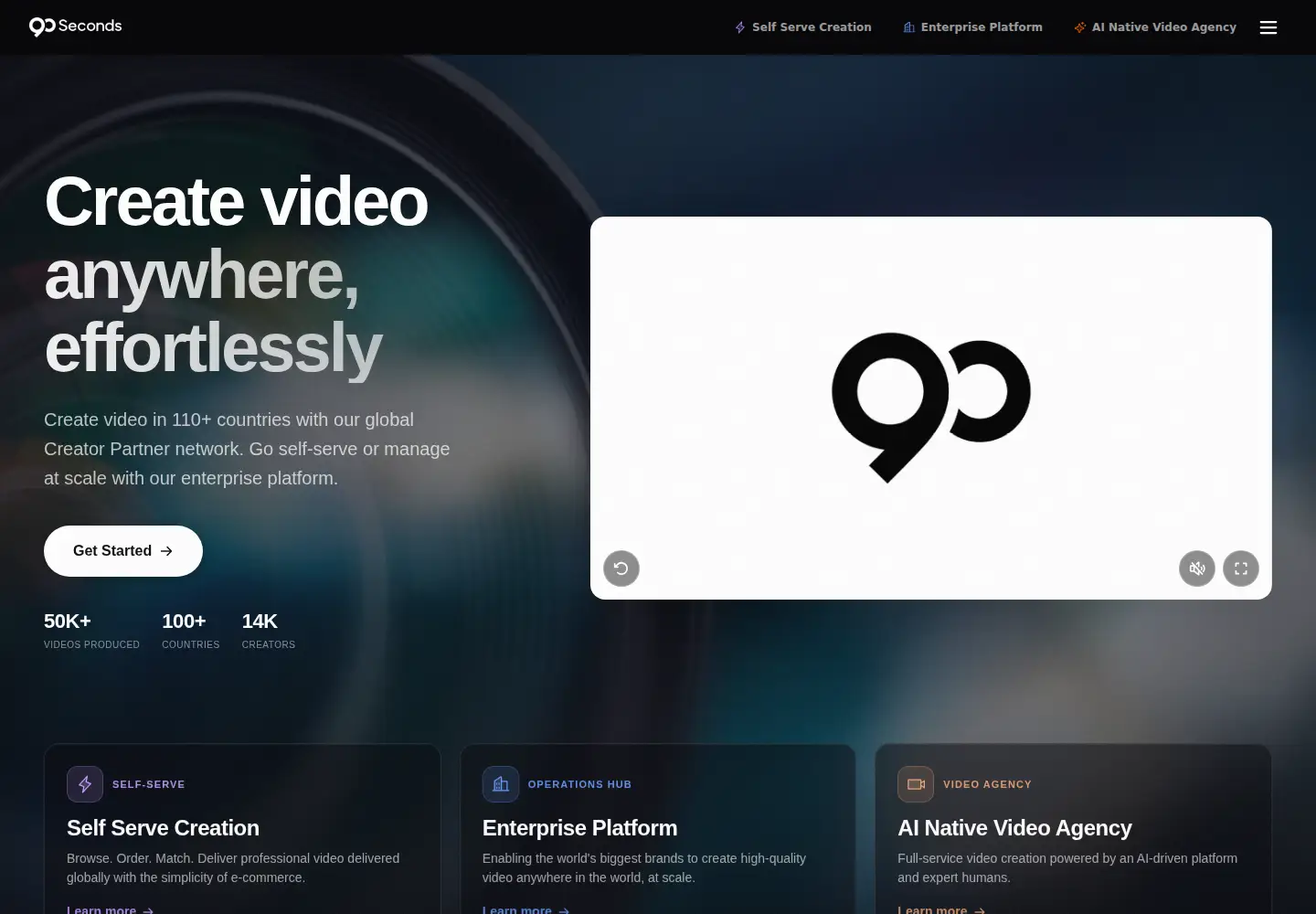Unmute the video sound
The image size is (1316, 914).
click(x=1197, y=569)
